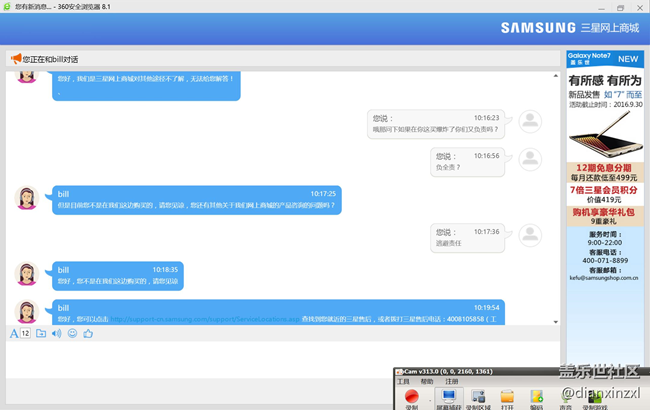Click your 负全责？ message sent at 10:16:56
This screenshot has height=410, width=650.
pyautogui.click(x=468, y=162)
